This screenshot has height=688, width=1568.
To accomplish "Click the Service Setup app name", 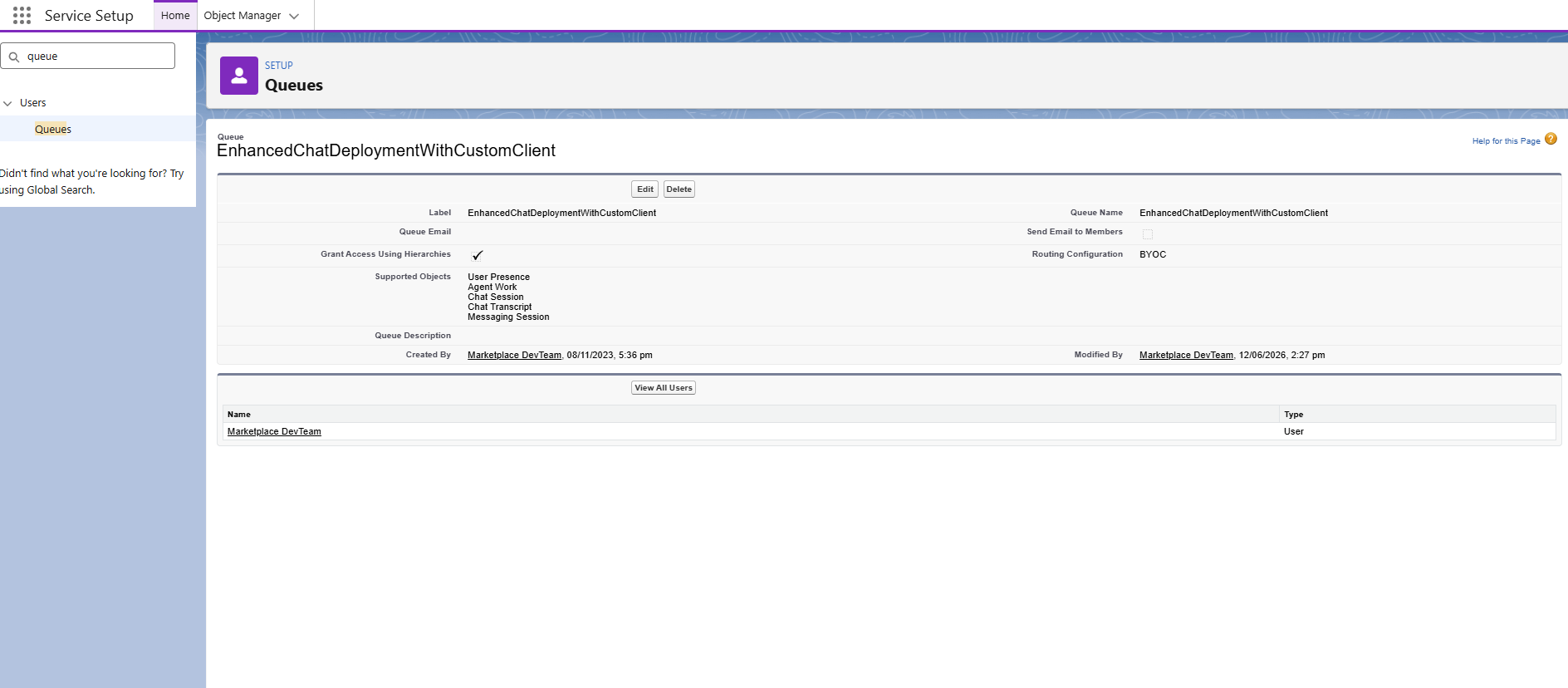I will (x=89, y=16).
